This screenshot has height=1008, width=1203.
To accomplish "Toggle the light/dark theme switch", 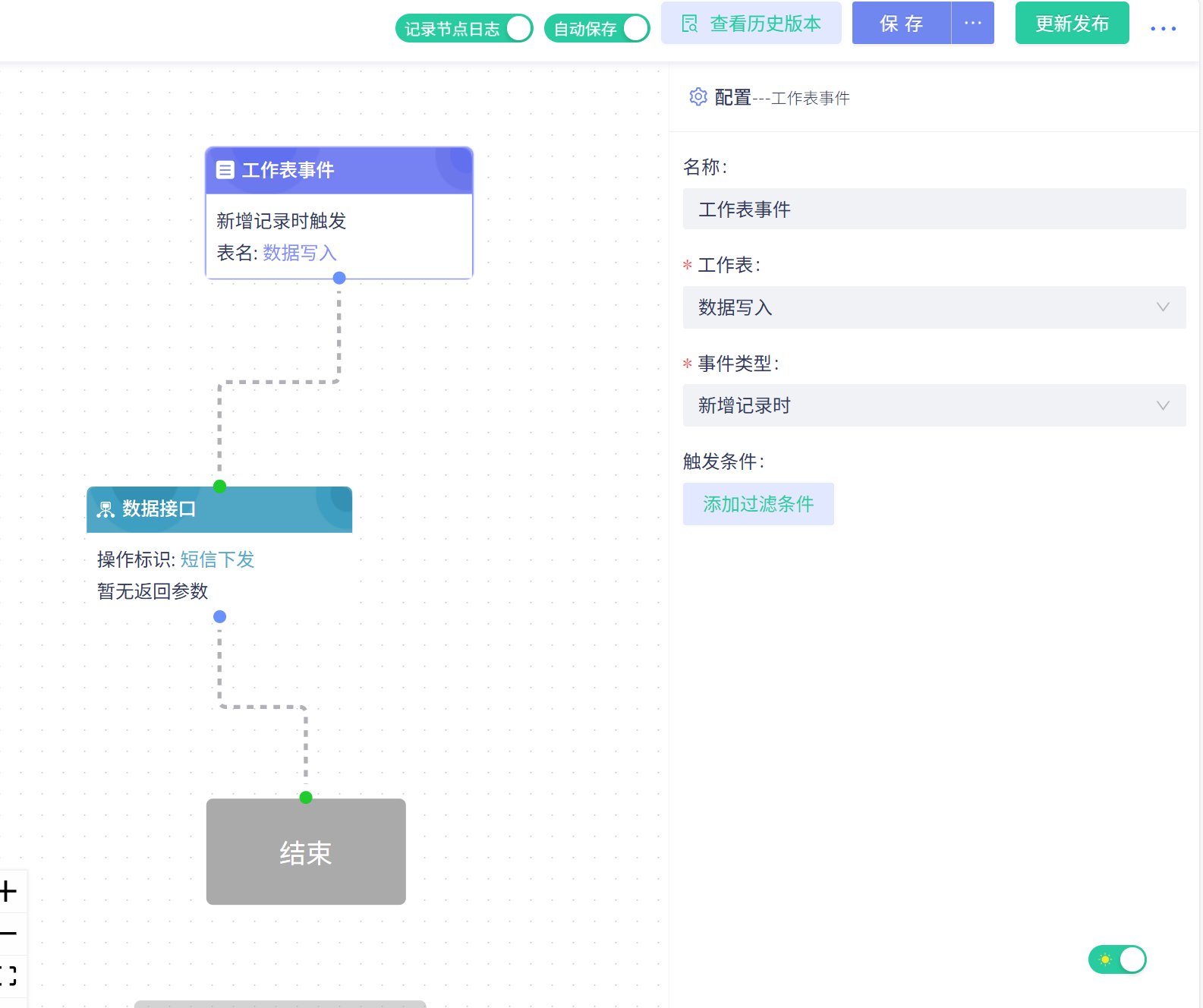I will point(1117,959).
